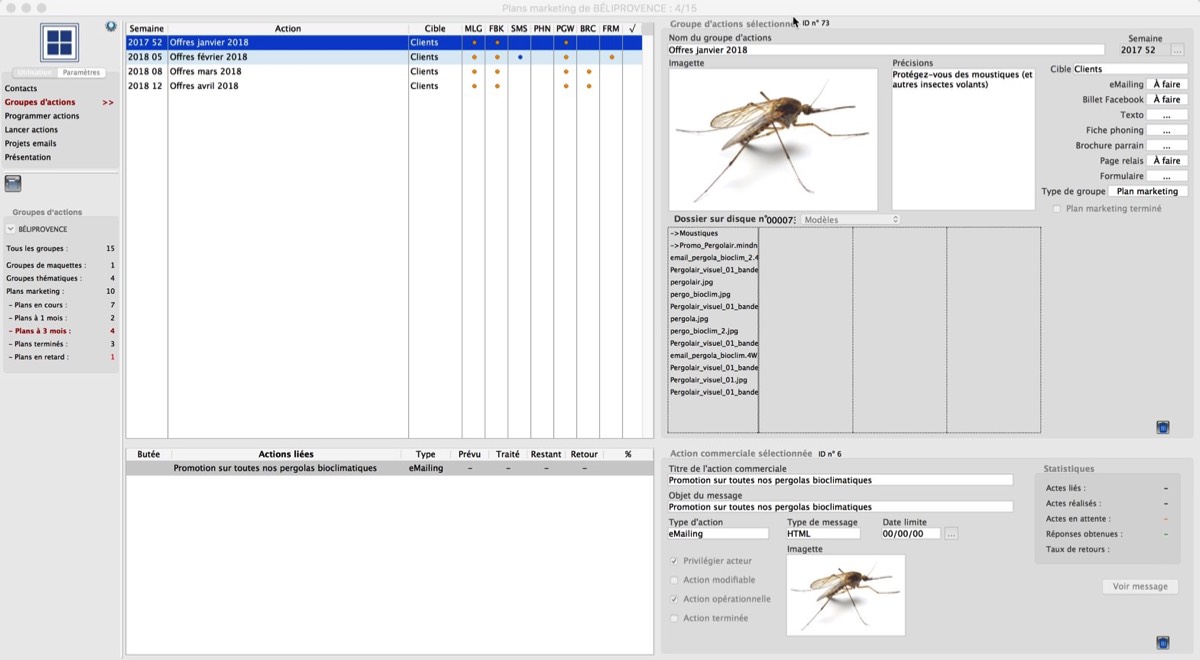Image resolution: width=1200 pixels, height=660 pixels.
Task: Check the Plan marketing terminé box
Action: (x=1057, y=209)
